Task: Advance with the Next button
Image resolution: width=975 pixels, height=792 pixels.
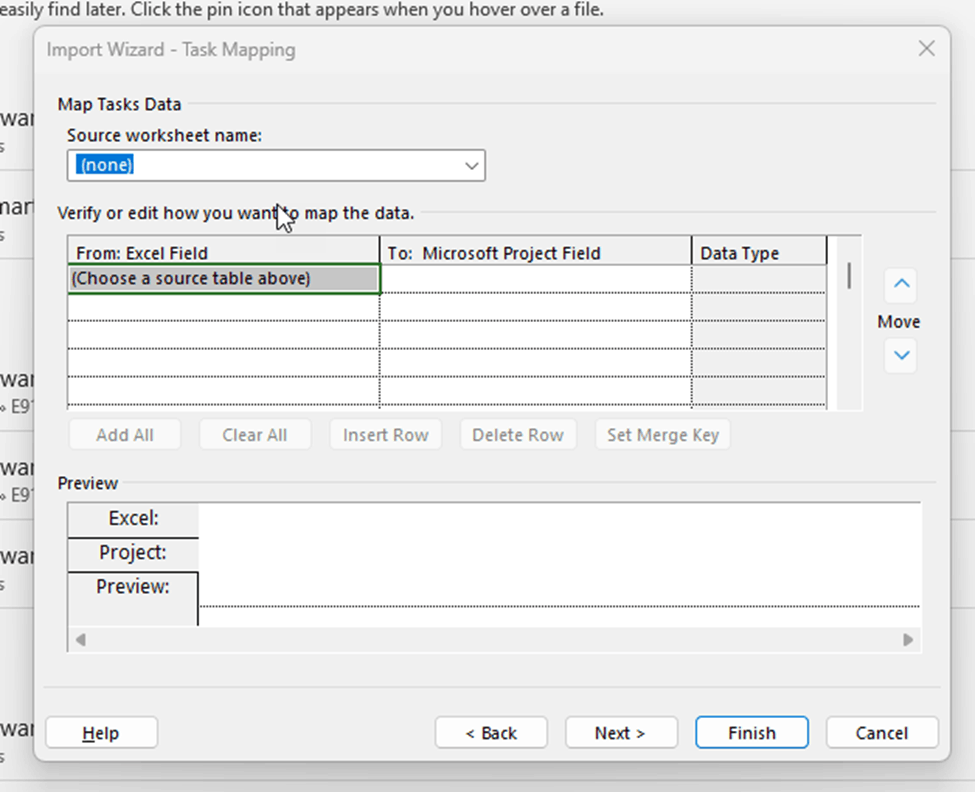Action: click(621, 732)
